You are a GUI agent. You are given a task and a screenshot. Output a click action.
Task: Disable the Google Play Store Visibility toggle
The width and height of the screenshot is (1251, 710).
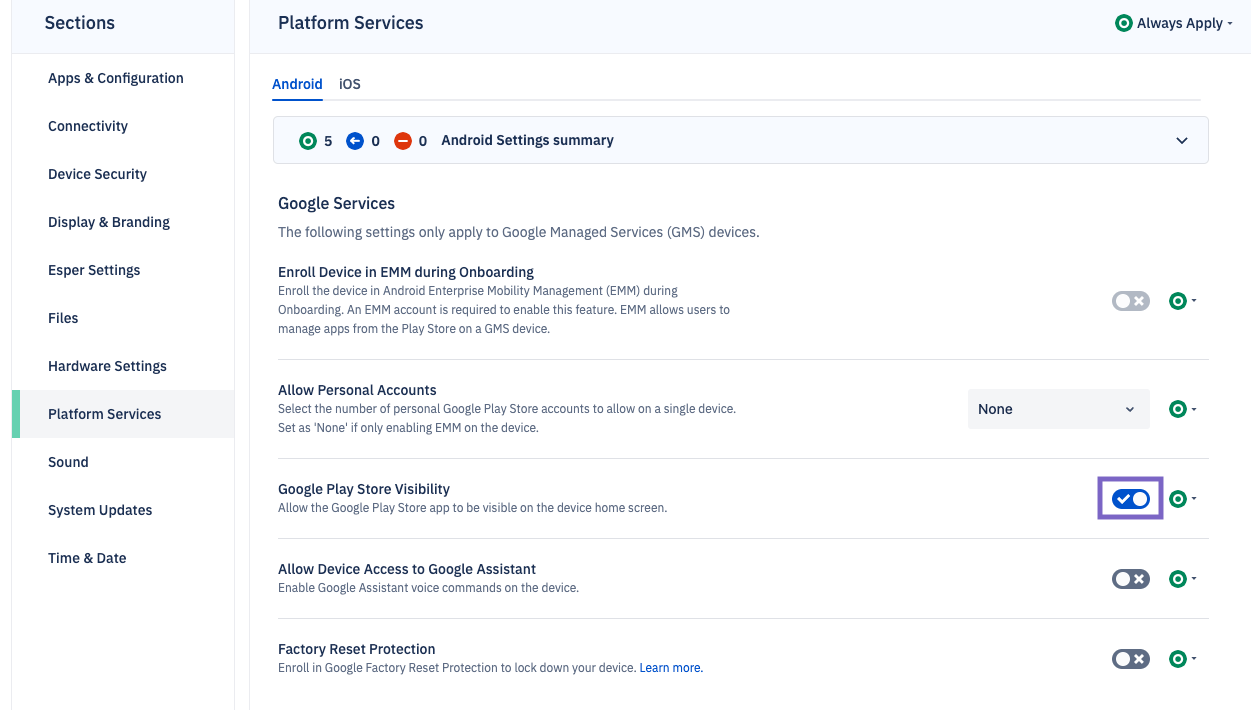pyautogui.click(x=1130, y=498)
